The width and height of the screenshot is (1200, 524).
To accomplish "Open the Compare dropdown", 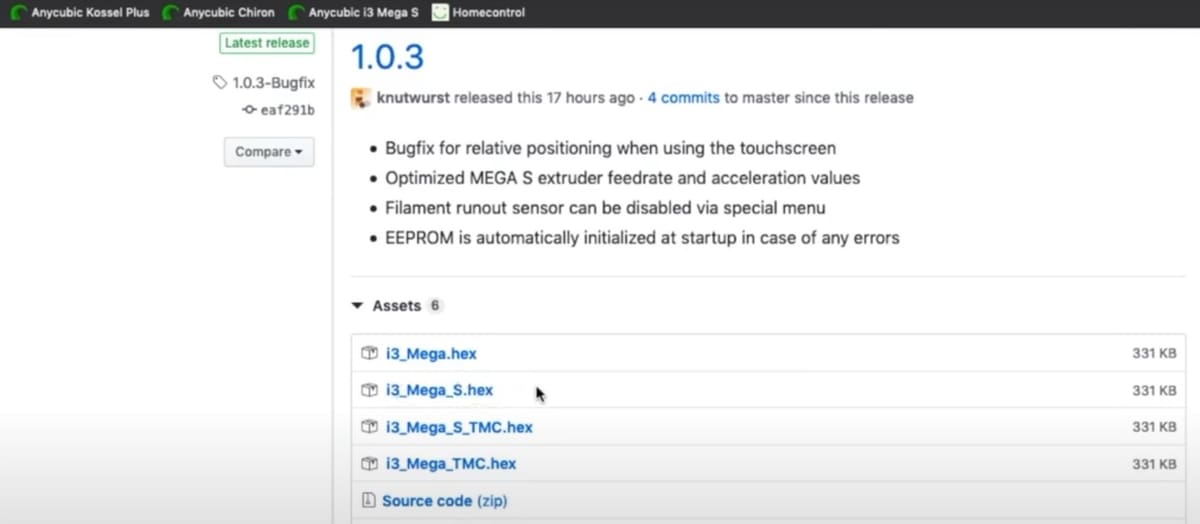I will pos(269,152).
